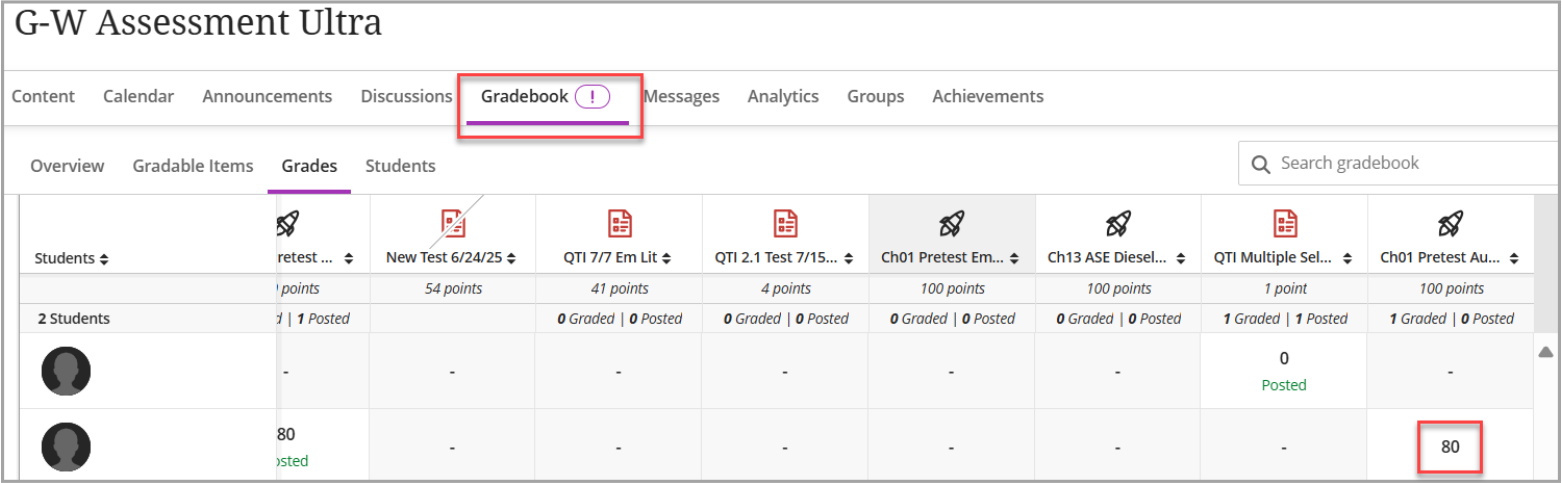The width and height of the screenshot is (1562, 483).
Task: Click the search magnifier icon
Action: pyautogui.click(x=1262, y=164)
